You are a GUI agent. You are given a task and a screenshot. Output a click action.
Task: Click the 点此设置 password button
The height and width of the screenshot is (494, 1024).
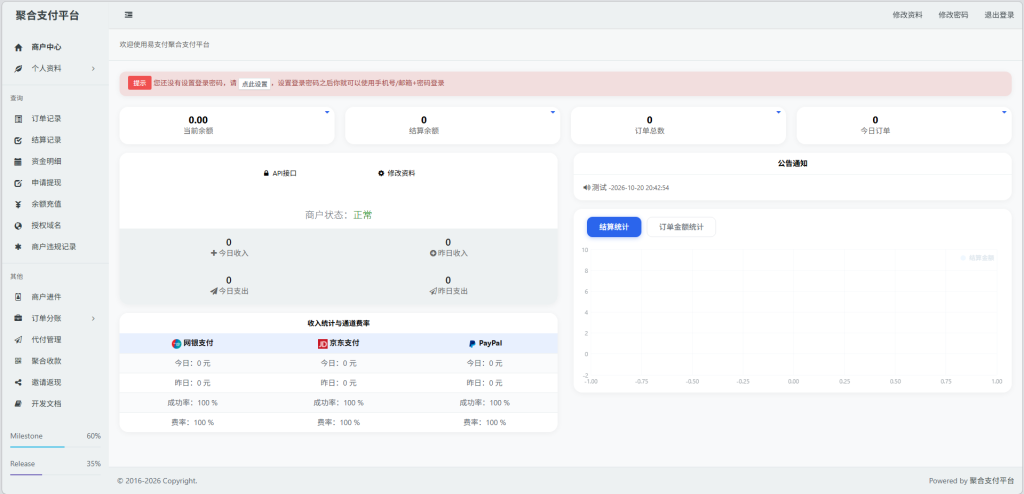[x=254, y=84]
